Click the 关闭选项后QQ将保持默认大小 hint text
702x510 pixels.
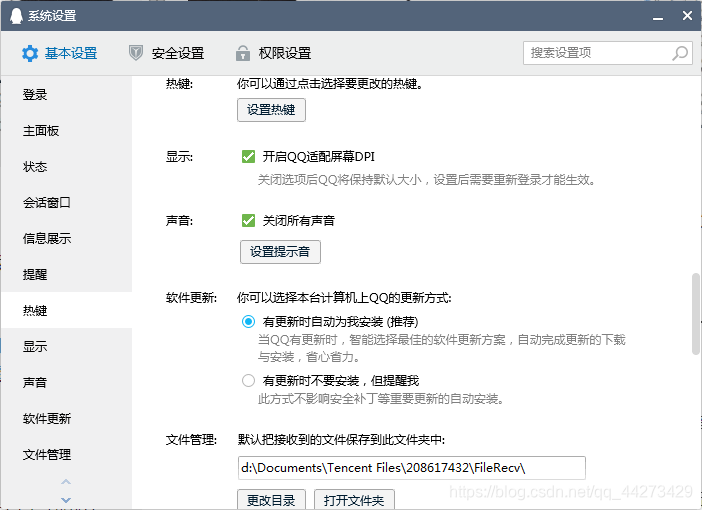point(426,180)
